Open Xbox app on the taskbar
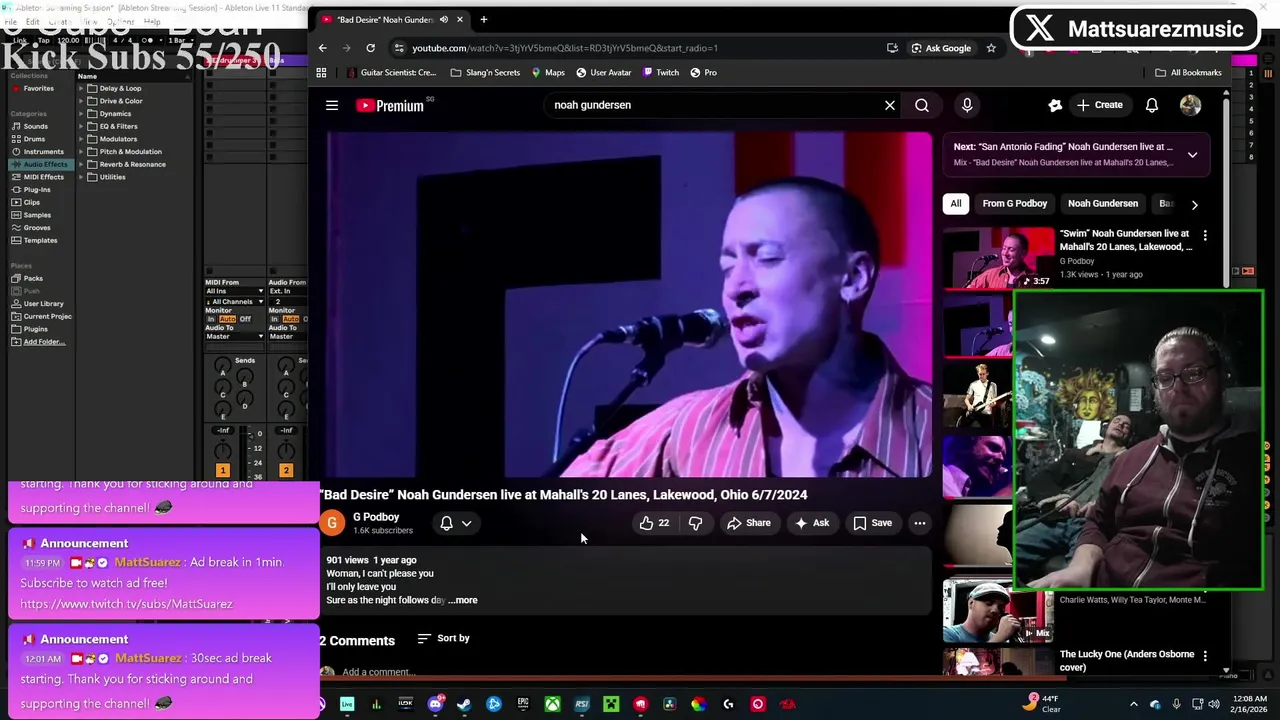 point(552,704)
